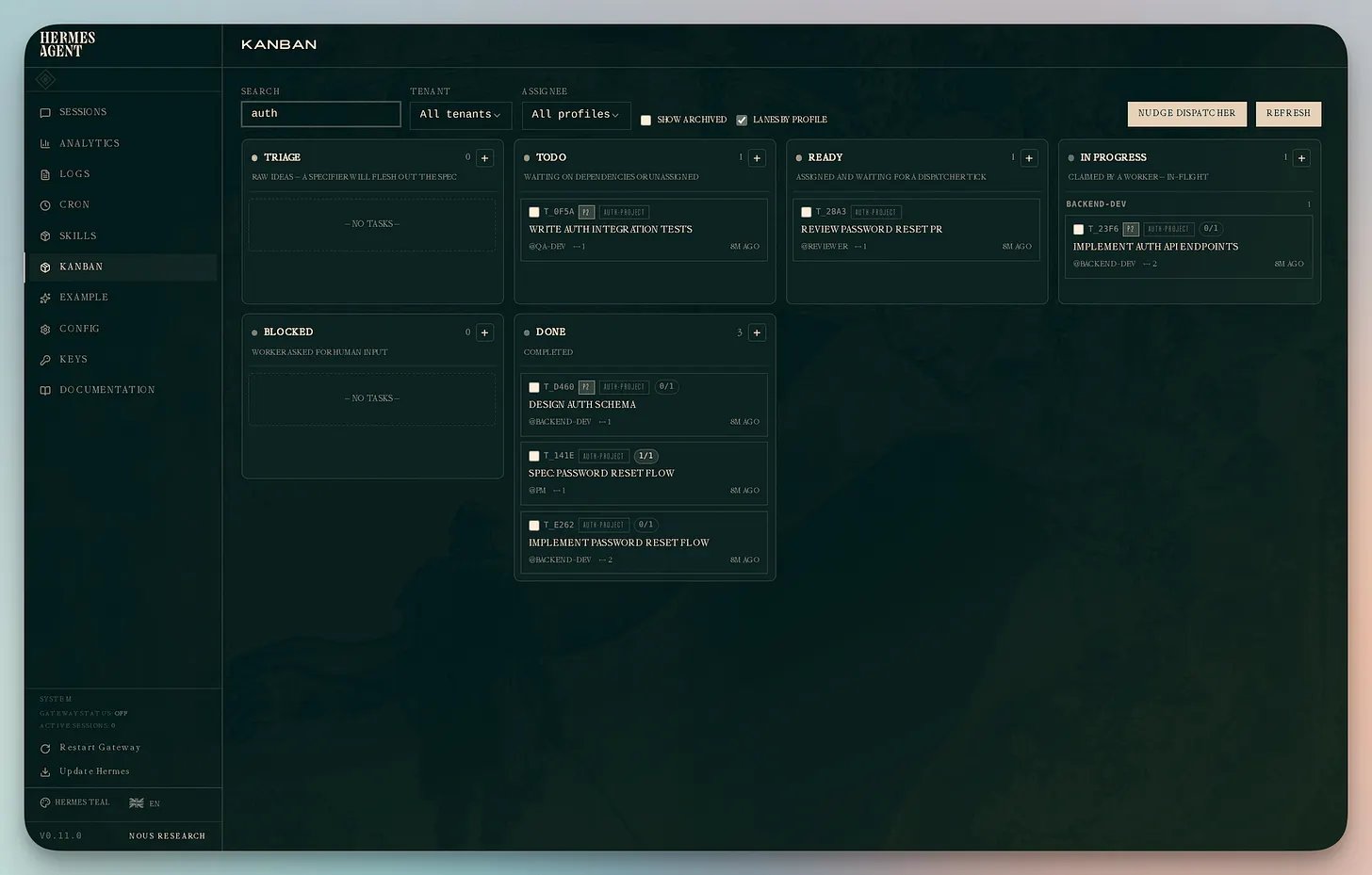Add a task to the Triage lane
Screen dimensions: 1372x875
484,158
